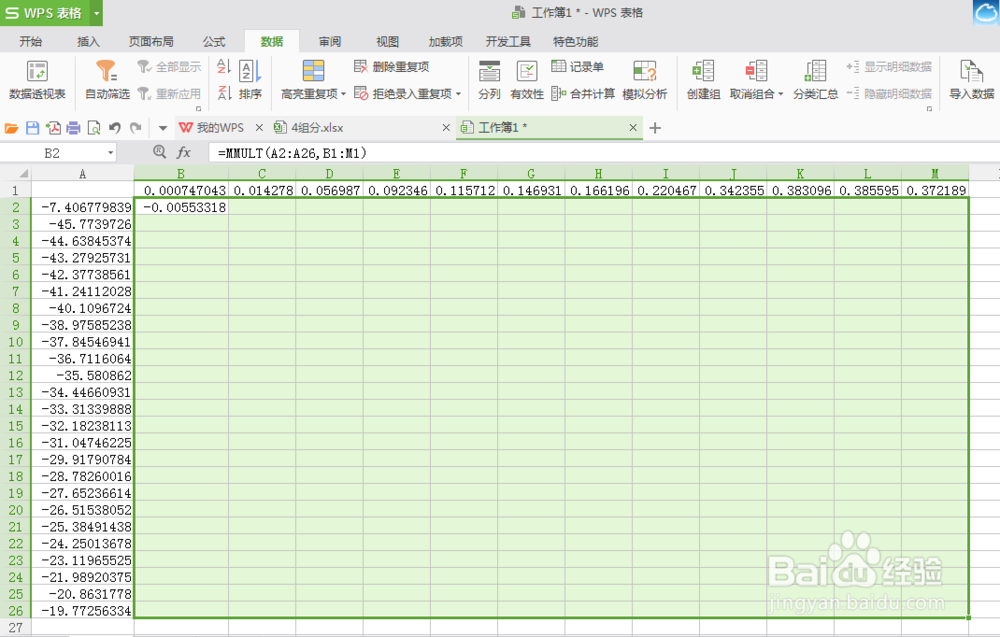Expand the 高亮重复项 dropdown arrow
Screen dimensions: 1000x637
(343, 94)
